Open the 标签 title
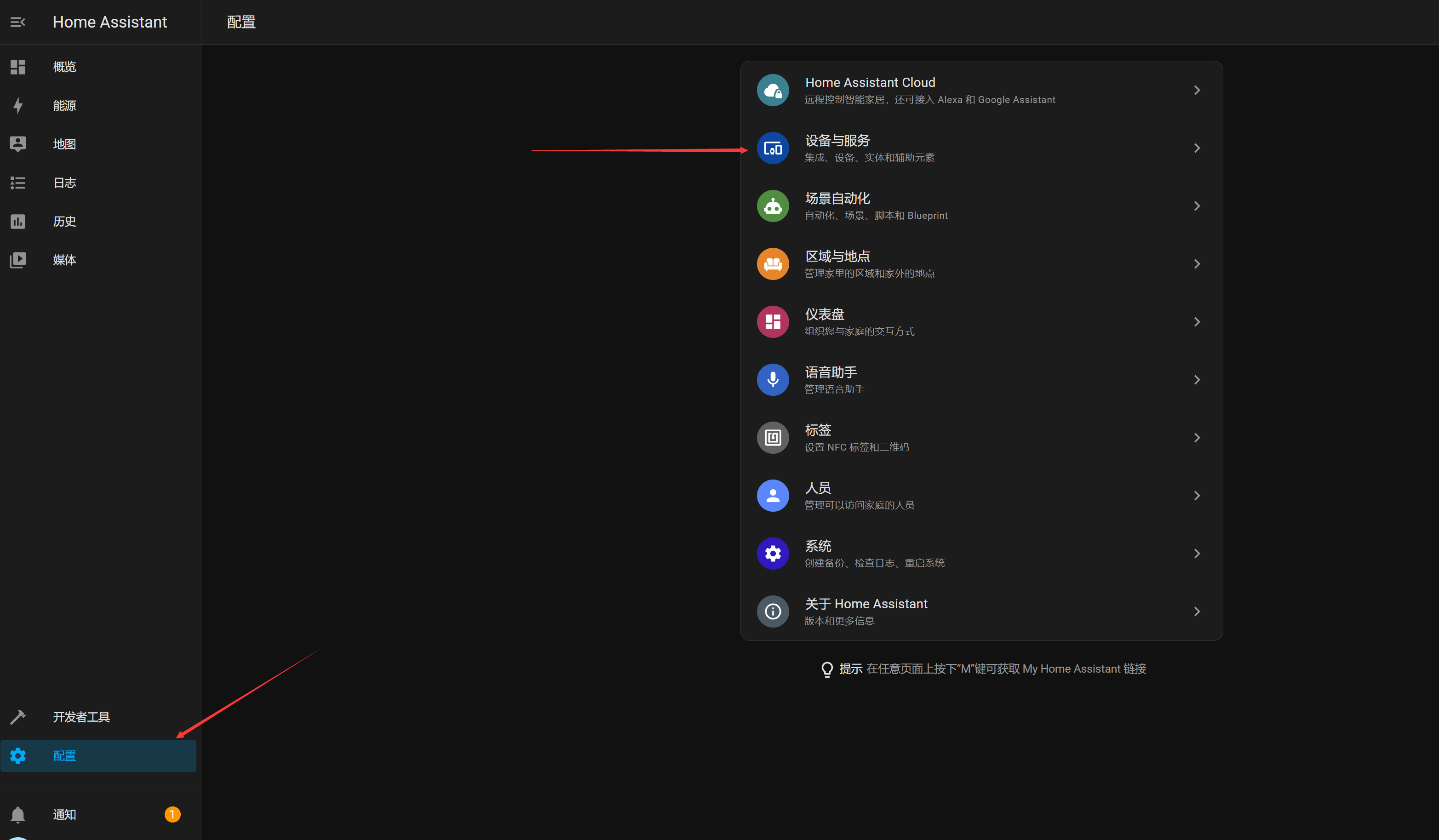This screenshot has height=840, width=1439. point(818,430)
